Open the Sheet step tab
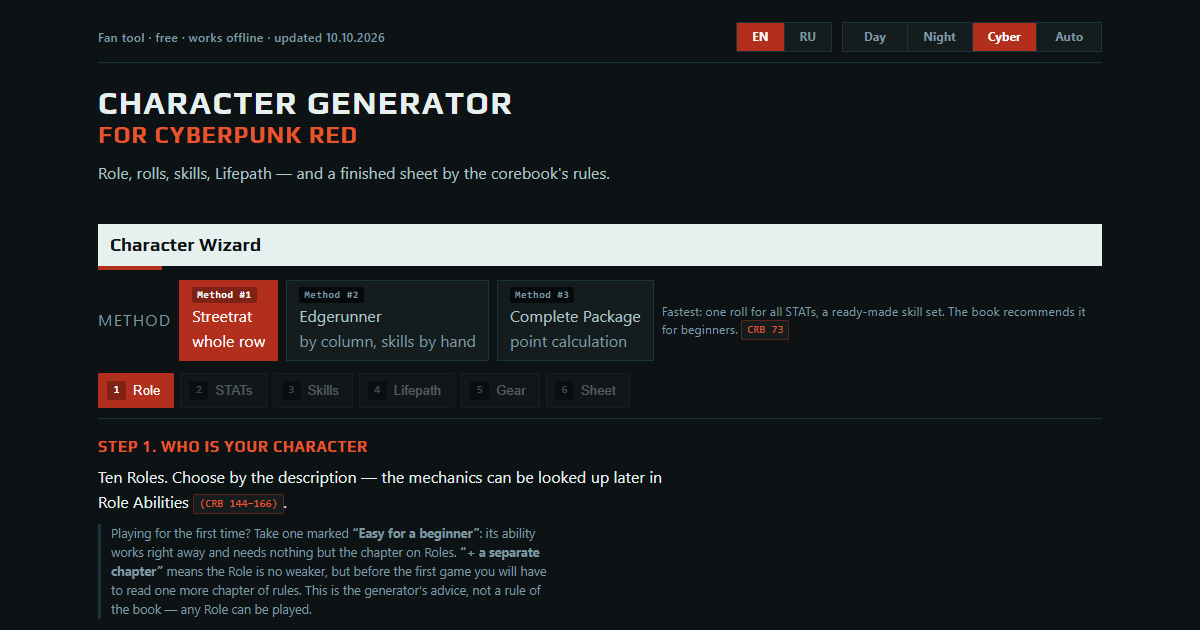Screen dimensions: 1200x630 (588, 390)
